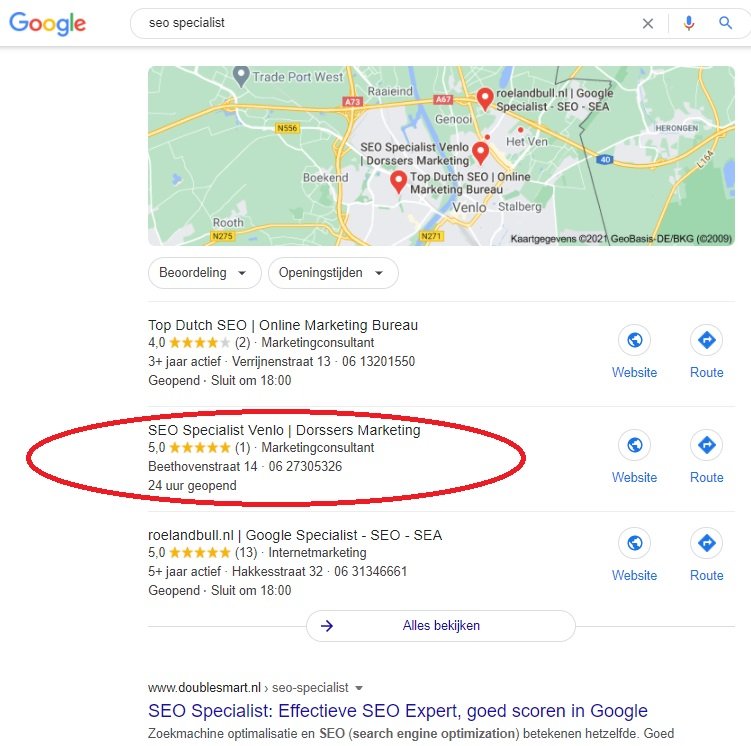Open Dorssers Marketing website globe icon
This screenshot has width=751, height=746.
point(635,445)
